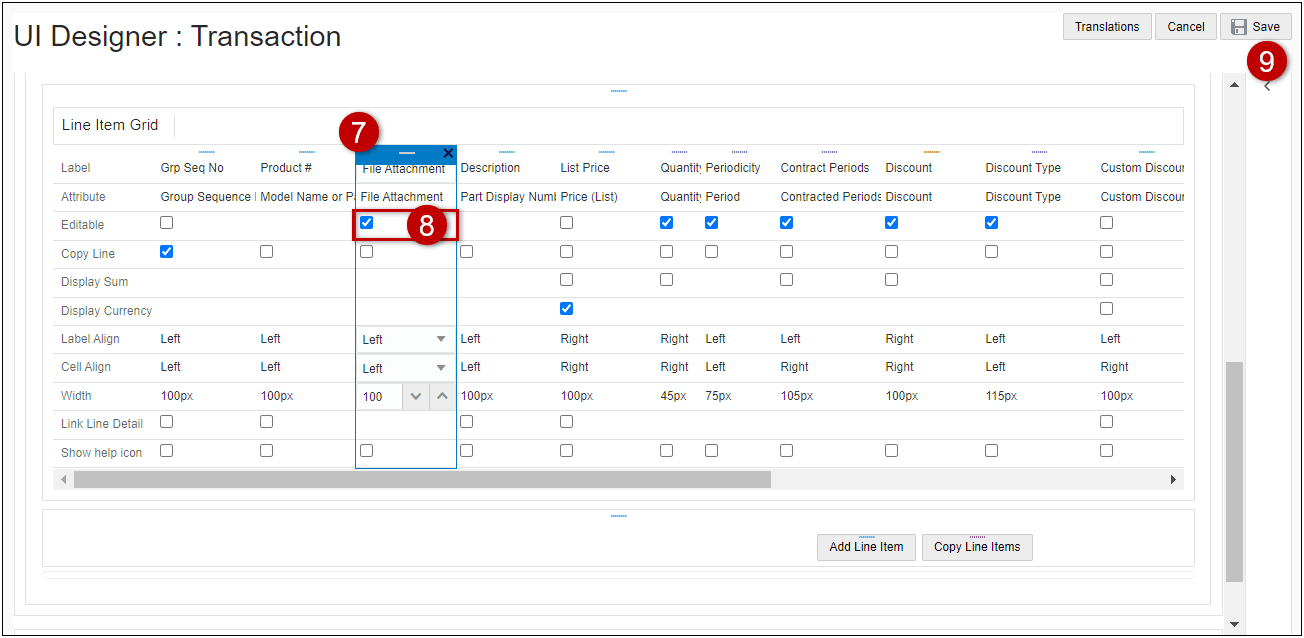Image resolution: width=1304 pixels, height=638 pixels.
Task: Uncheck Editable for Periodicity column
Action: (x=712, y=222)
